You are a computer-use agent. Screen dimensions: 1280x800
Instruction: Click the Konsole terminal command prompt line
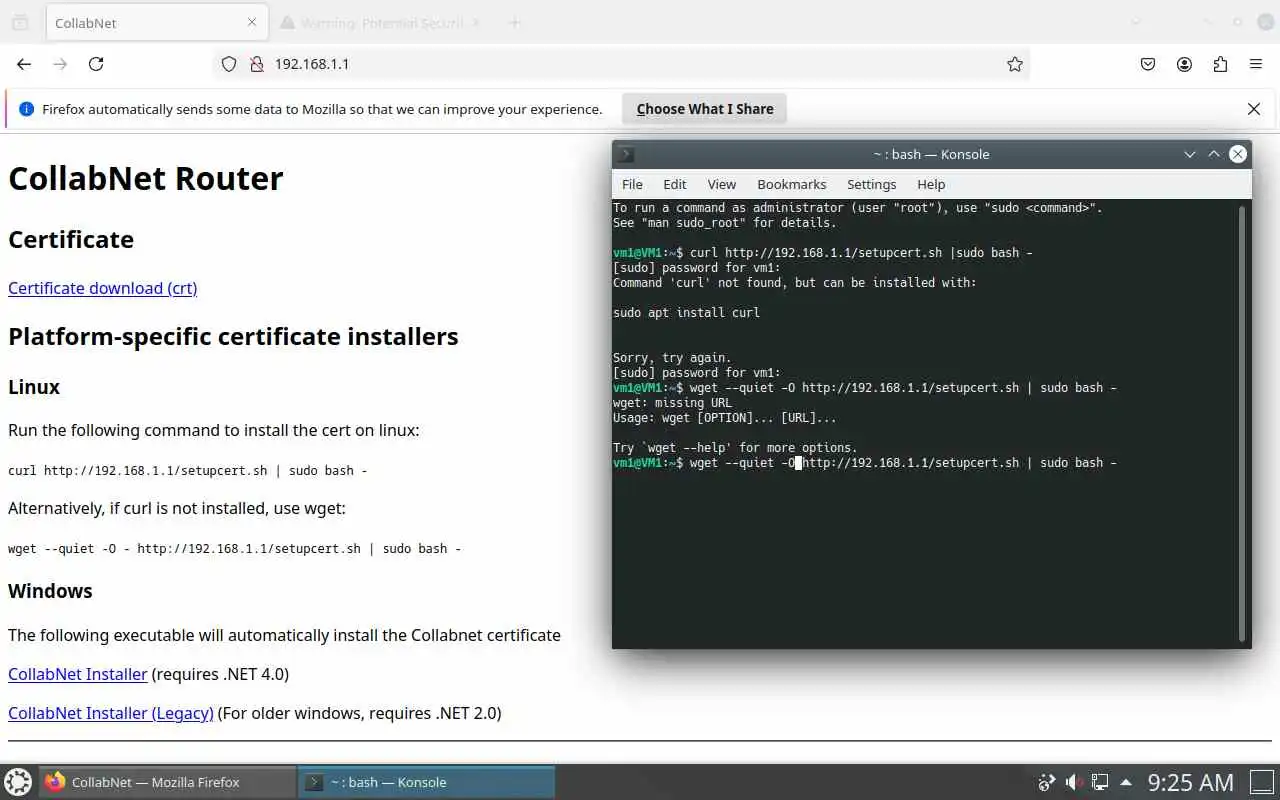pyautogui.click(x=865, y=463)
